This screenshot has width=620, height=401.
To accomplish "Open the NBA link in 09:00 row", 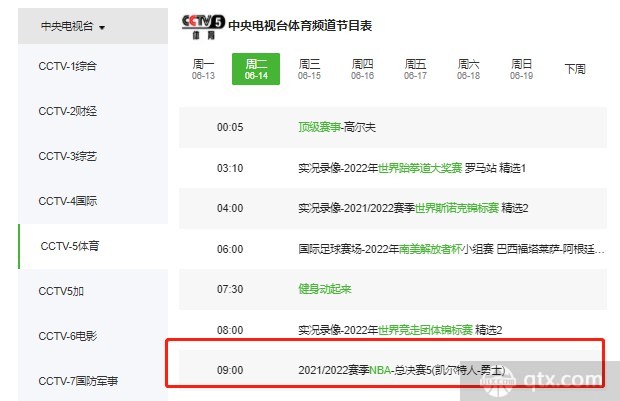I will (380, 371).
